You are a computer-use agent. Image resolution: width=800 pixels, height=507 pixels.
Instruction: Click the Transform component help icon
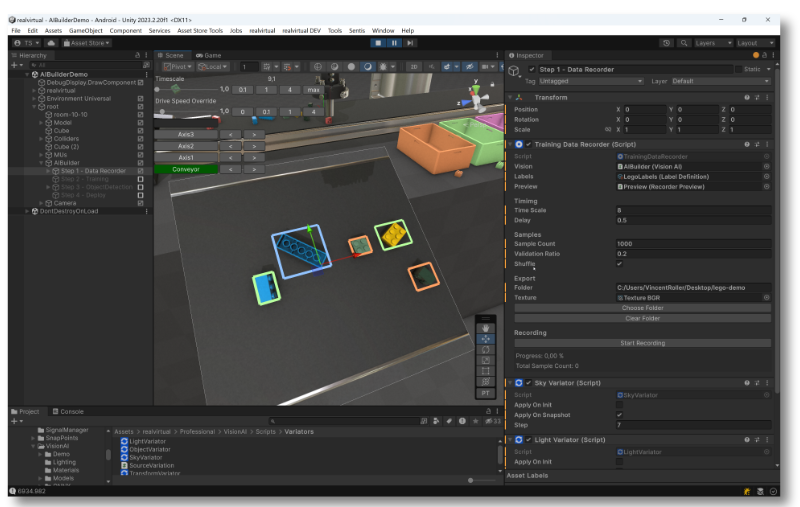(746, 97)
